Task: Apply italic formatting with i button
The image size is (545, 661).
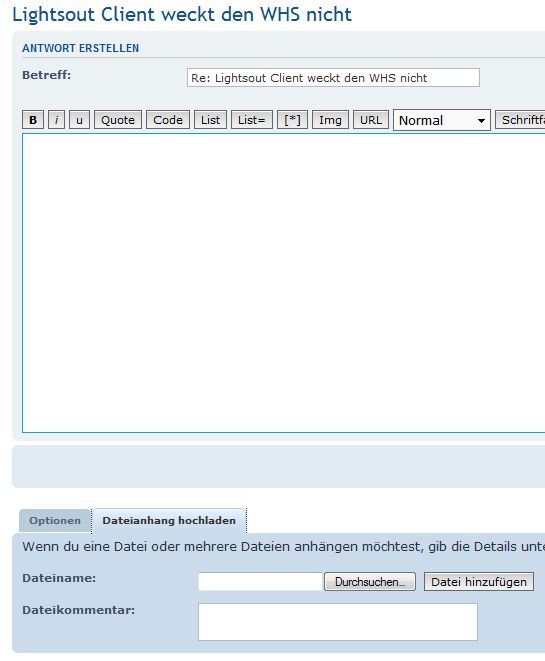Action: pos(56,120)
